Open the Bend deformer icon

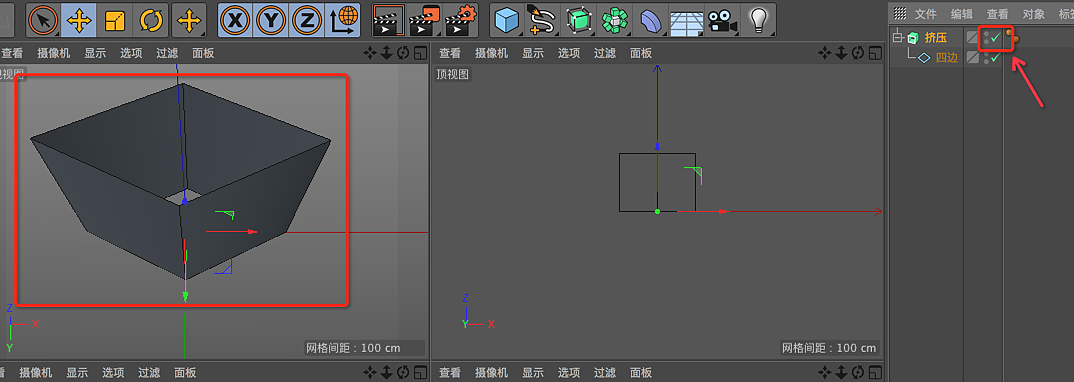[x=650, y=21]
